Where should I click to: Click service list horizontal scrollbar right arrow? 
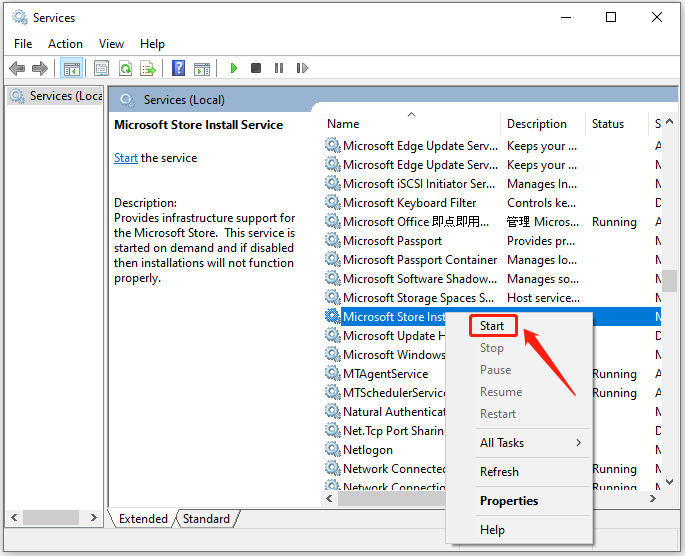point(653,498)
